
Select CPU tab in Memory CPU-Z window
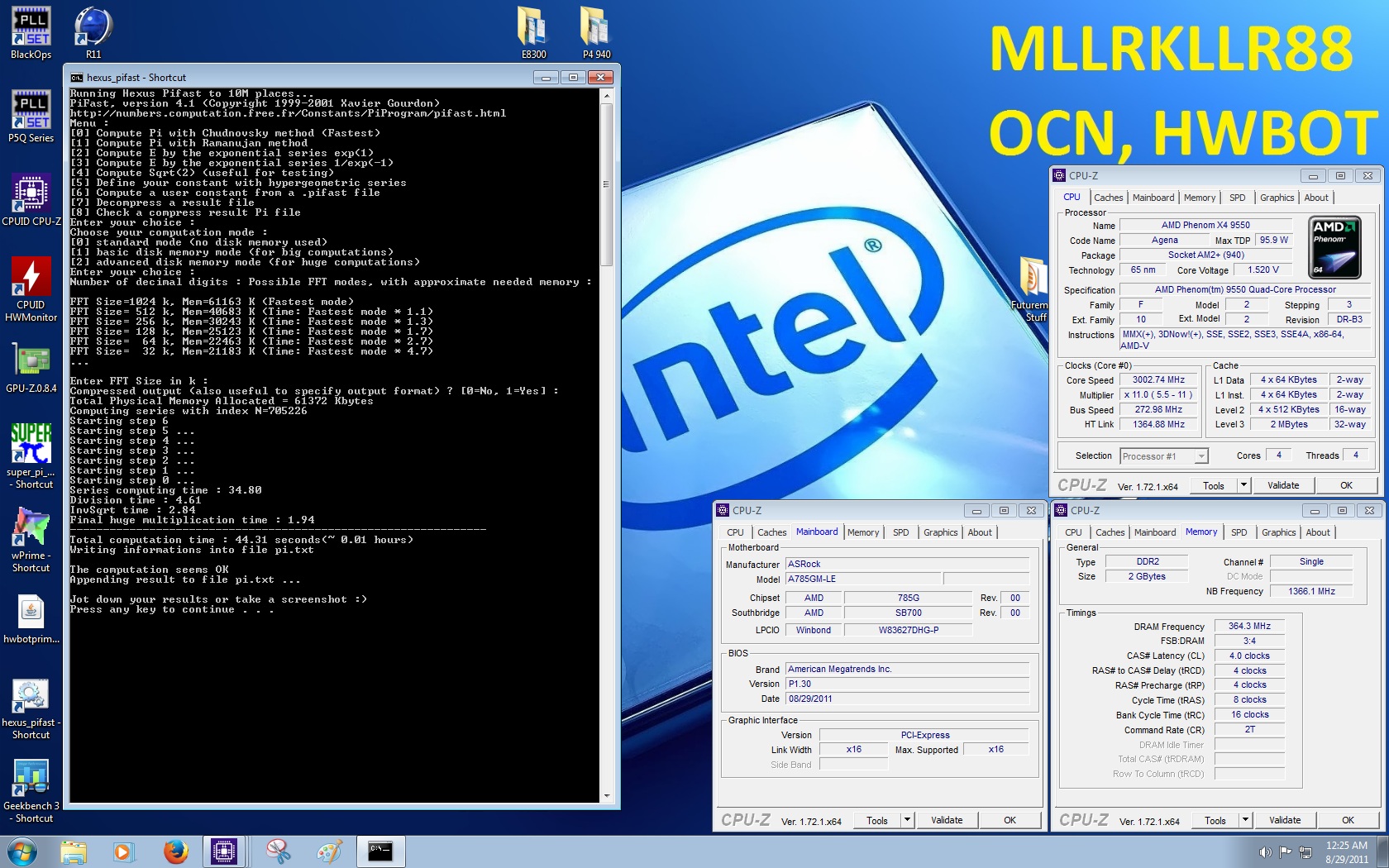(x=1073, y=532)
